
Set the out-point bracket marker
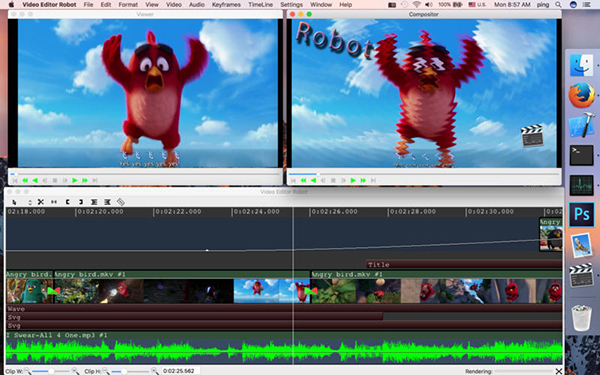pyautogui.click(x=81, y=202)
